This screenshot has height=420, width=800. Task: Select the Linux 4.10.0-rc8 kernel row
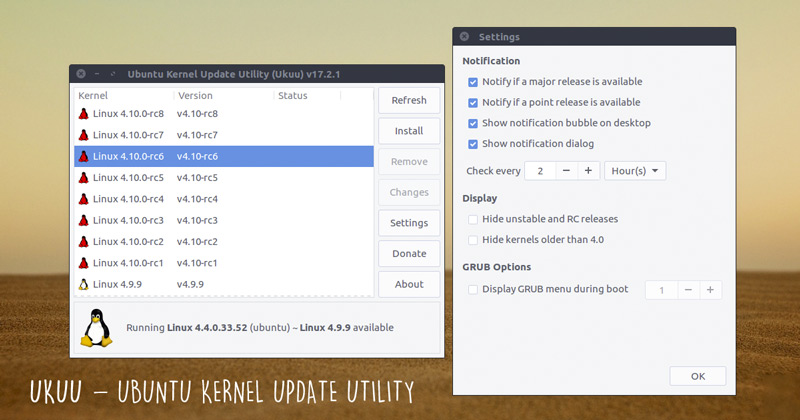tap(224, 114)
